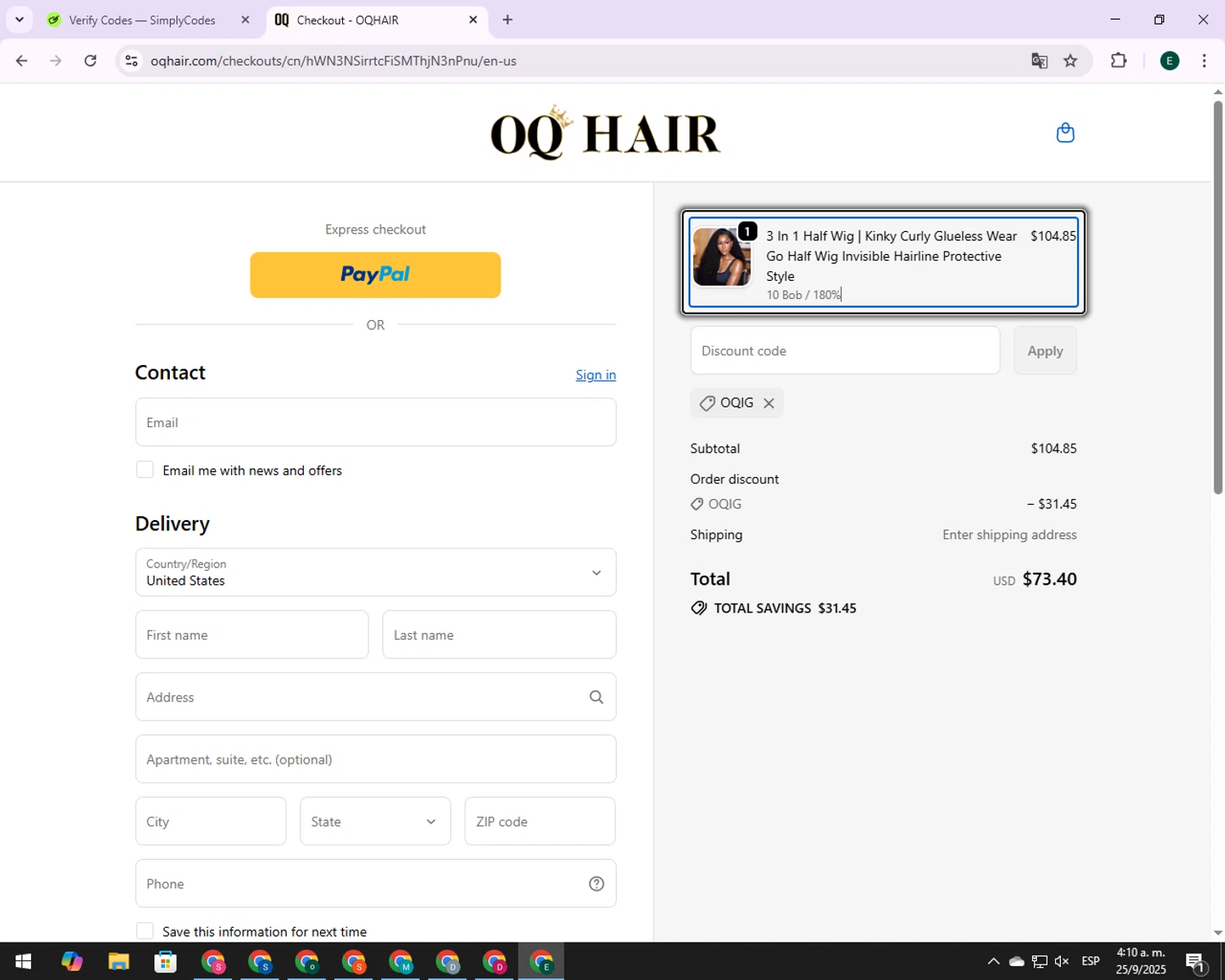
Task: Open the Chrome three-dot menu
Action: point(1204,60)
